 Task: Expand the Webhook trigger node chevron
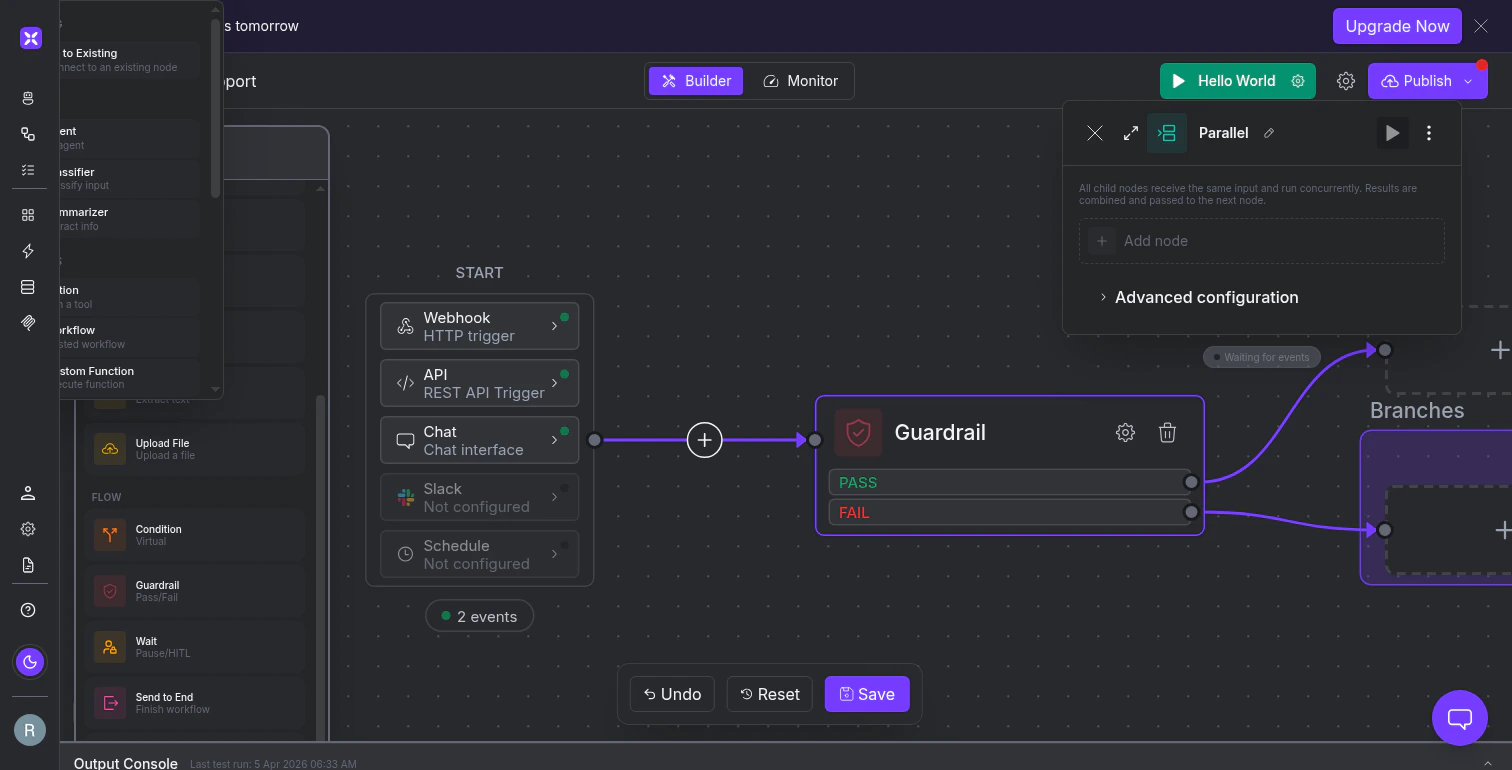coord(554,325)
